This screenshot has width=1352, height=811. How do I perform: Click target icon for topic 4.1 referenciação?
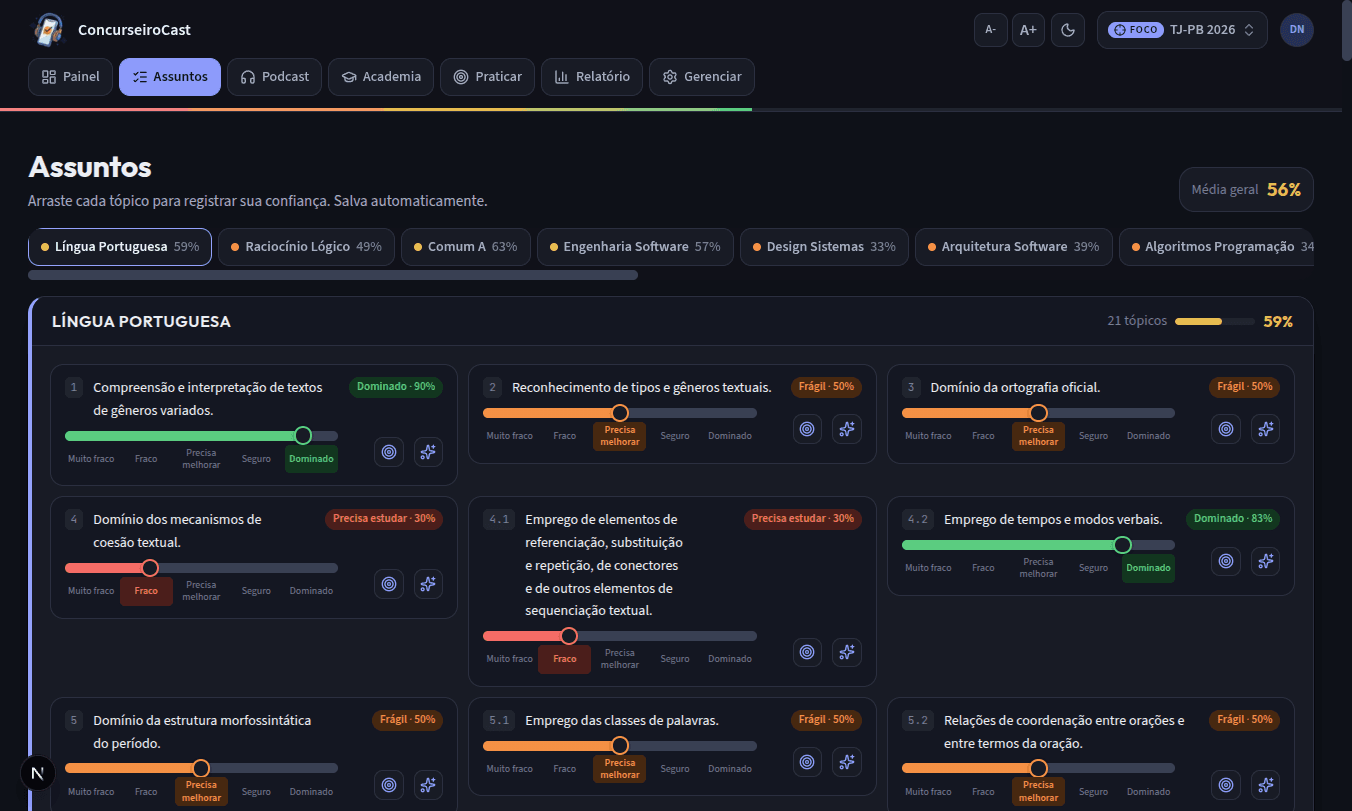coord(808,652)
